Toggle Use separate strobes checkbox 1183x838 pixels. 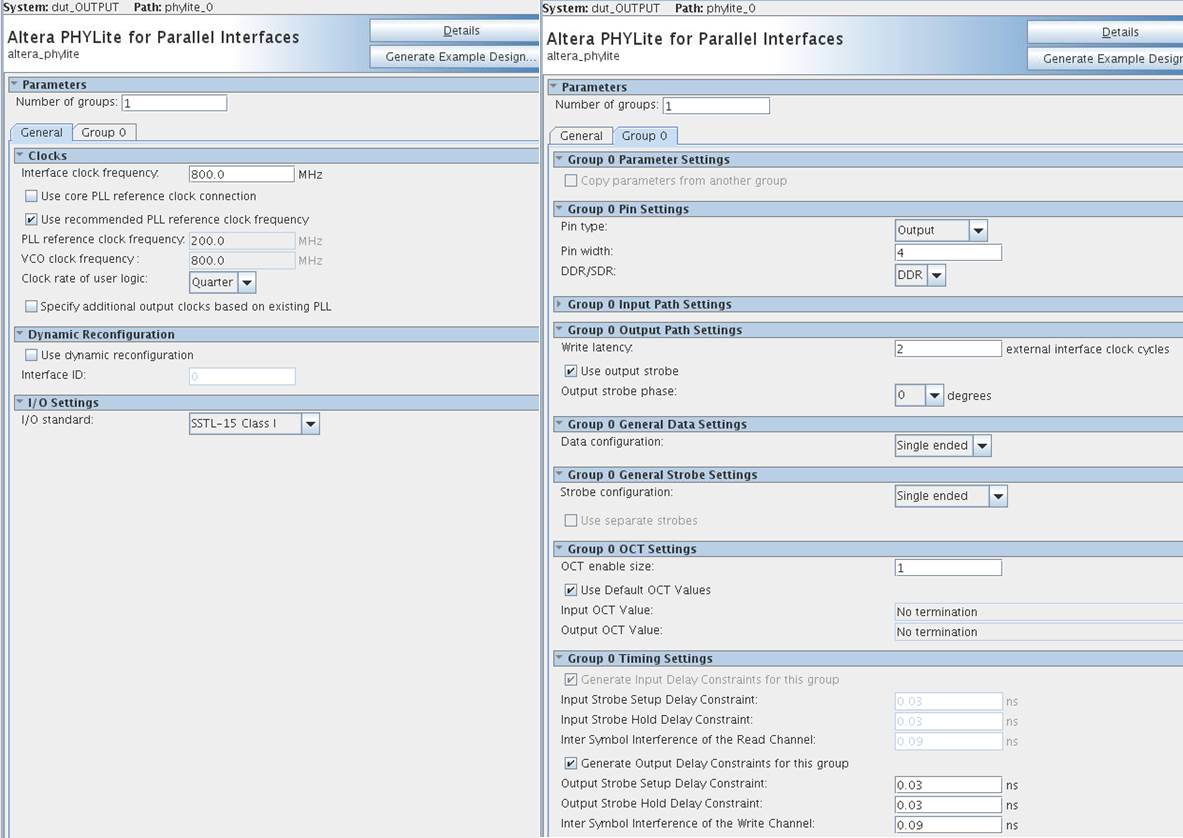click(x=571, y=520)
